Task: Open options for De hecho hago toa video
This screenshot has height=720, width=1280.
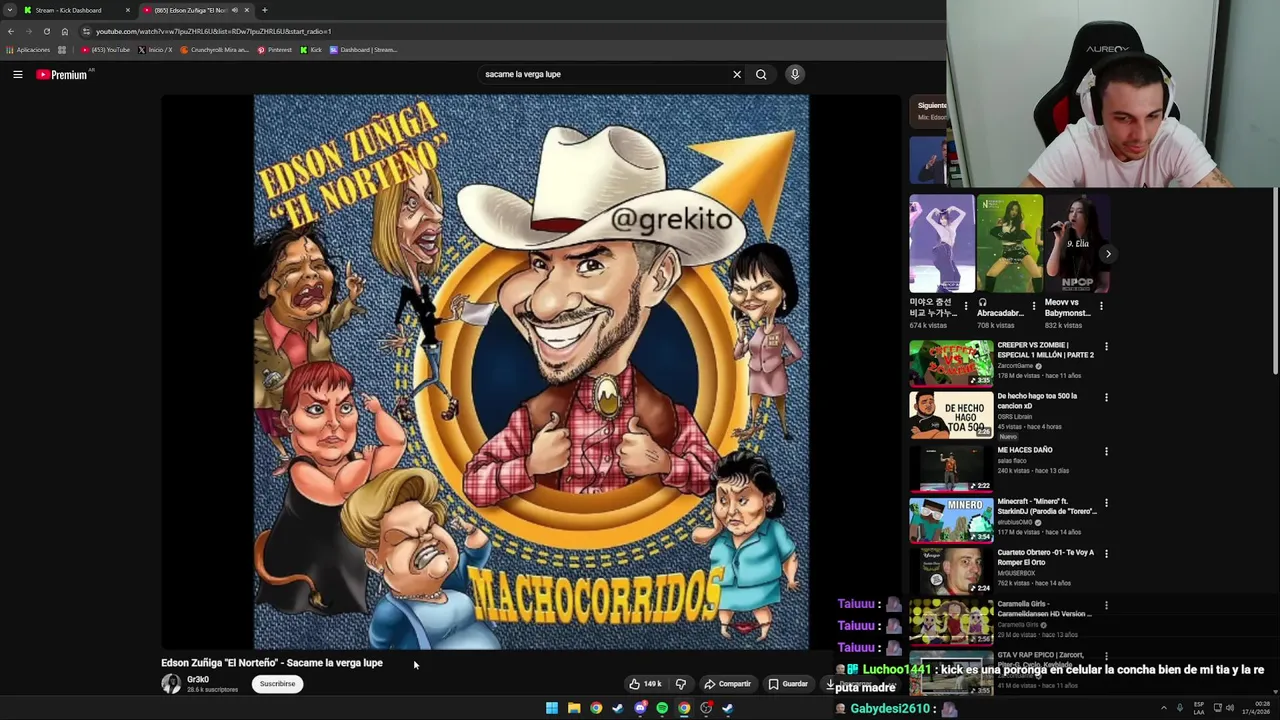Action: pyautogui.click(x=1106, y=397)
